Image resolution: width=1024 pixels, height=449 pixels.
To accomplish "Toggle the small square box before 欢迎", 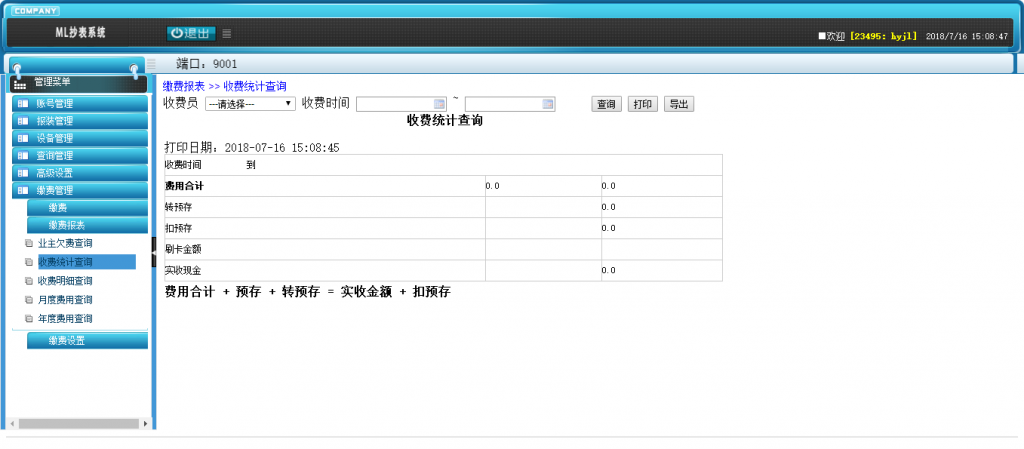I will point(822,36).
